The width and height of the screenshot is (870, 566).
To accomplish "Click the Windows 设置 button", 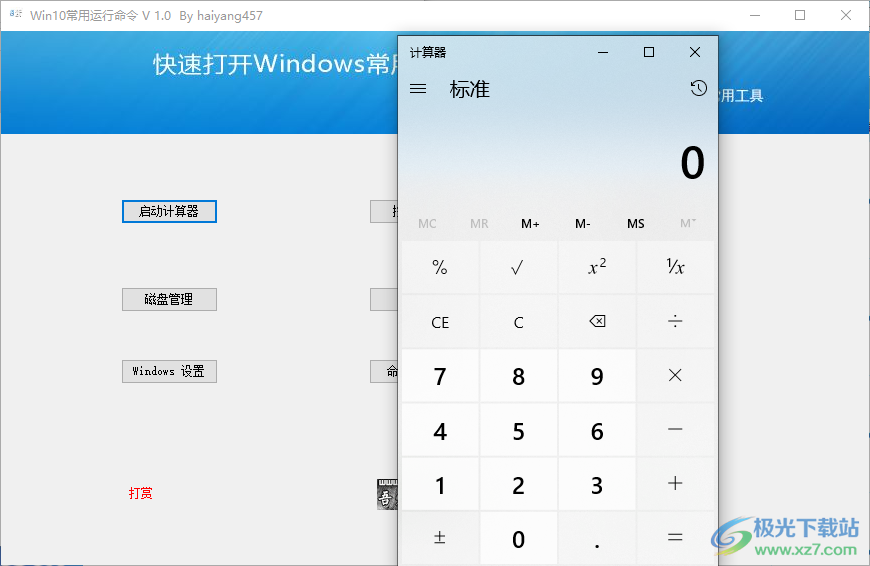I will click(x=169, y=371).
